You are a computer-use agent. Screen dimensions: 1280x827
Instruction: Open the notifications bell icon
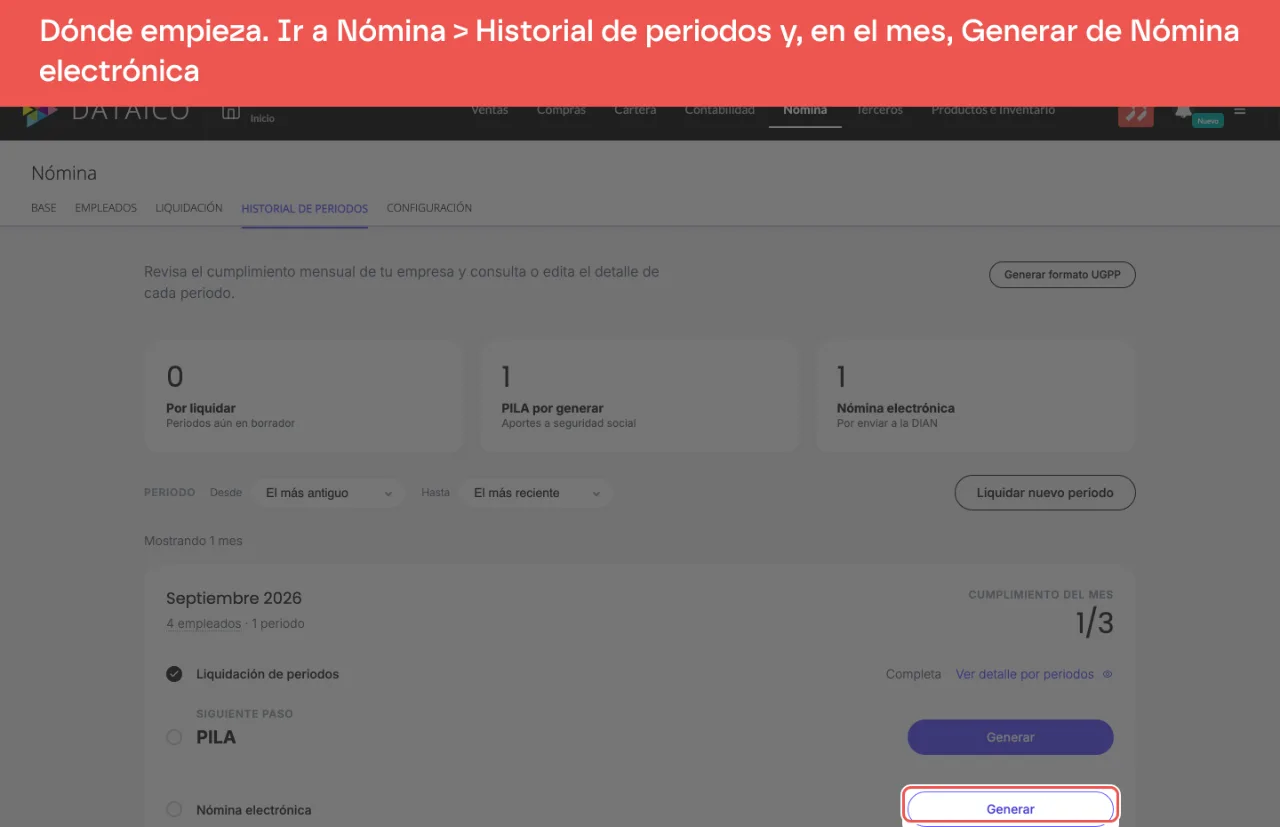1183,112
